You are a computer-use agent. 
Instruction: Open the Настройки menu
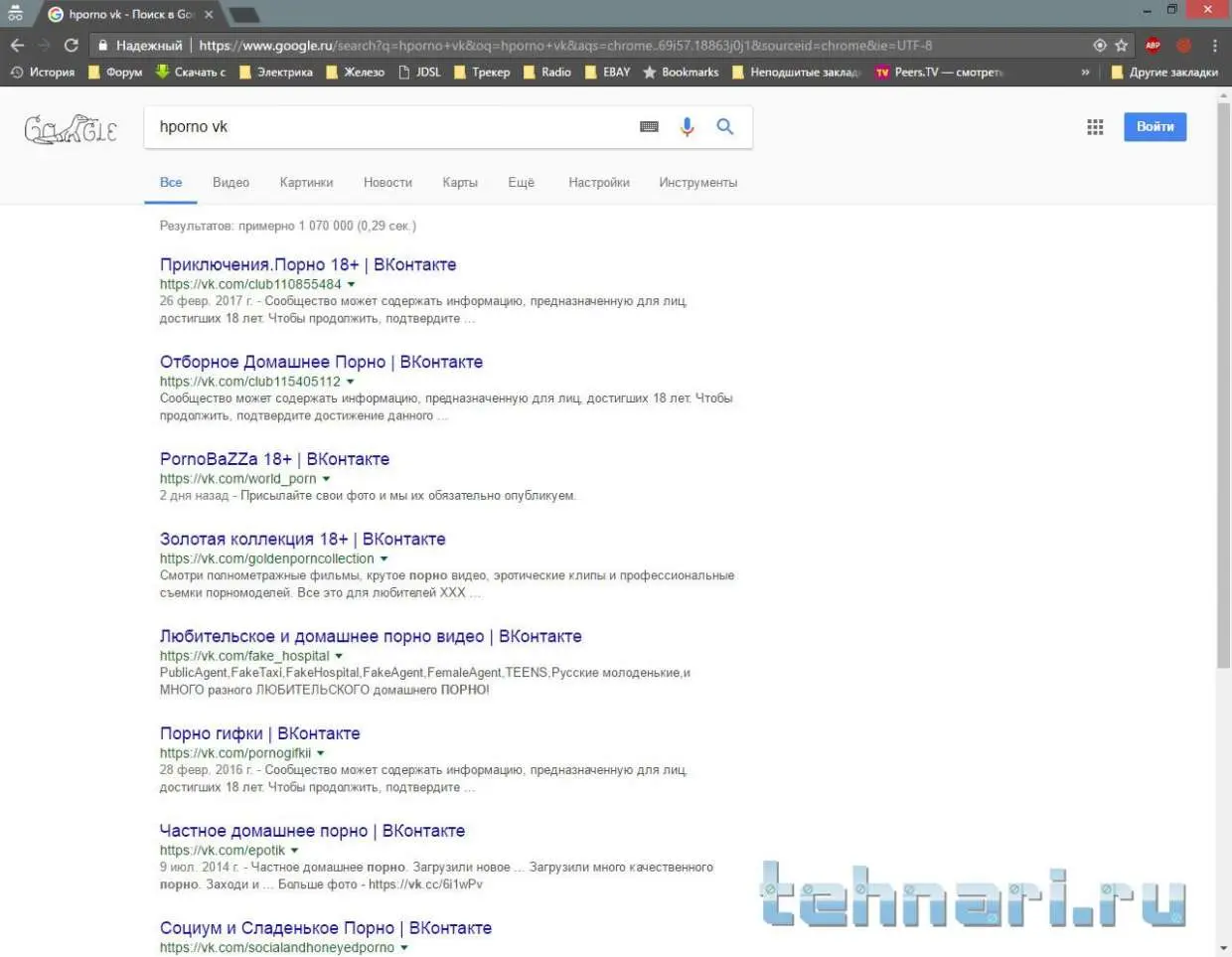click(x=599, y=183)
